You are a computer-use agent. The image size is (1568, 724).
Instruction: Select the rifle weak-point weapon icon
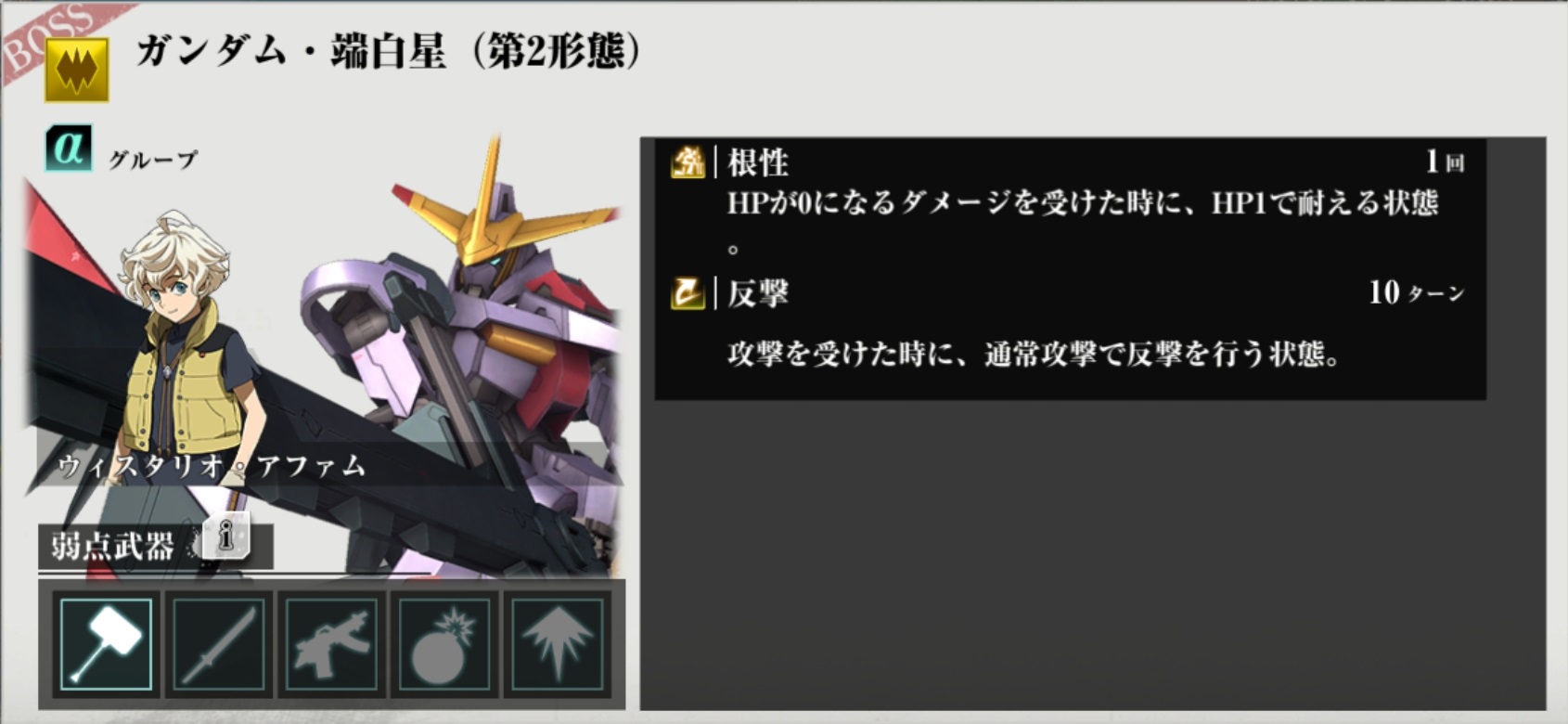coord(332,644)
